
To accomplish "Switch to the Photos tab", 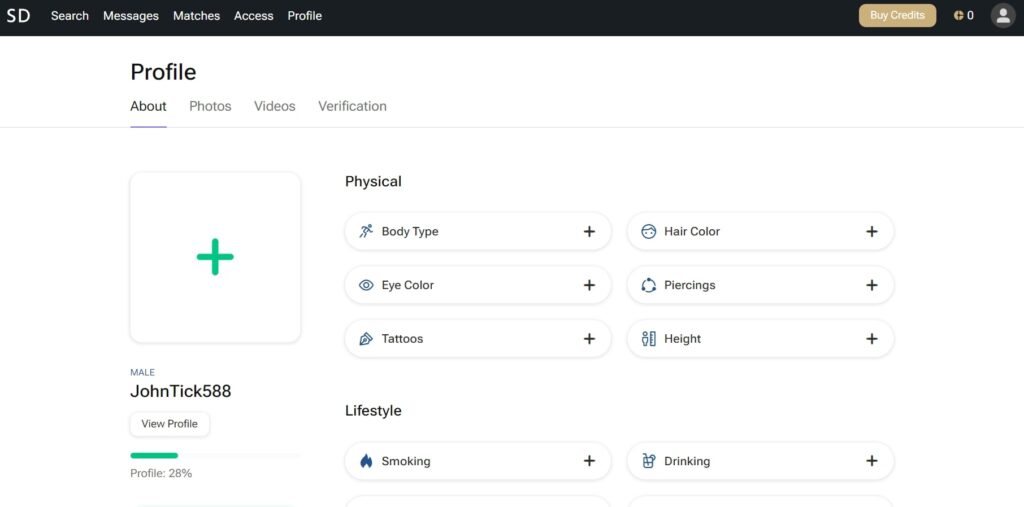I will [210, 106].
